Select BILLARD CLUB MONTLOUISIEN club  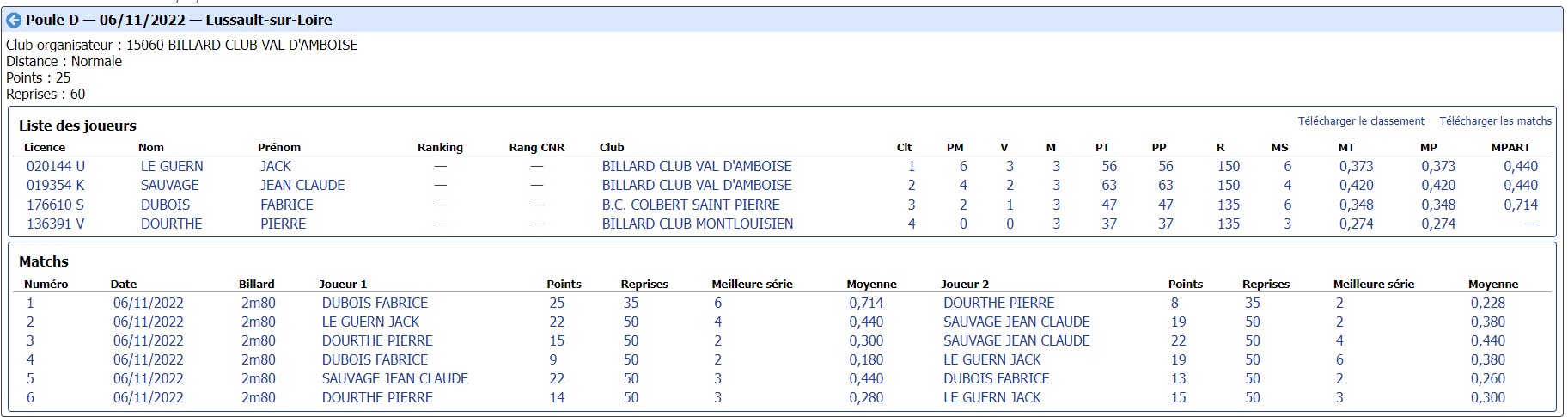click(x=698, y=224)
